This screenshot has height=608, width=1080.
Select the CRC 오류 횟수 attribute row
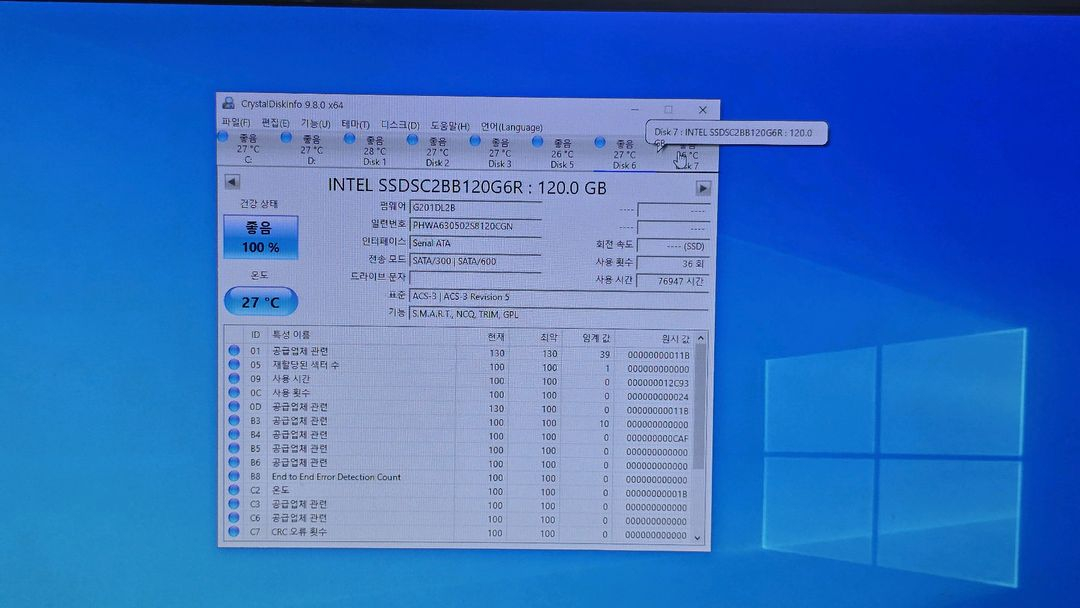[x=459, y=534]
